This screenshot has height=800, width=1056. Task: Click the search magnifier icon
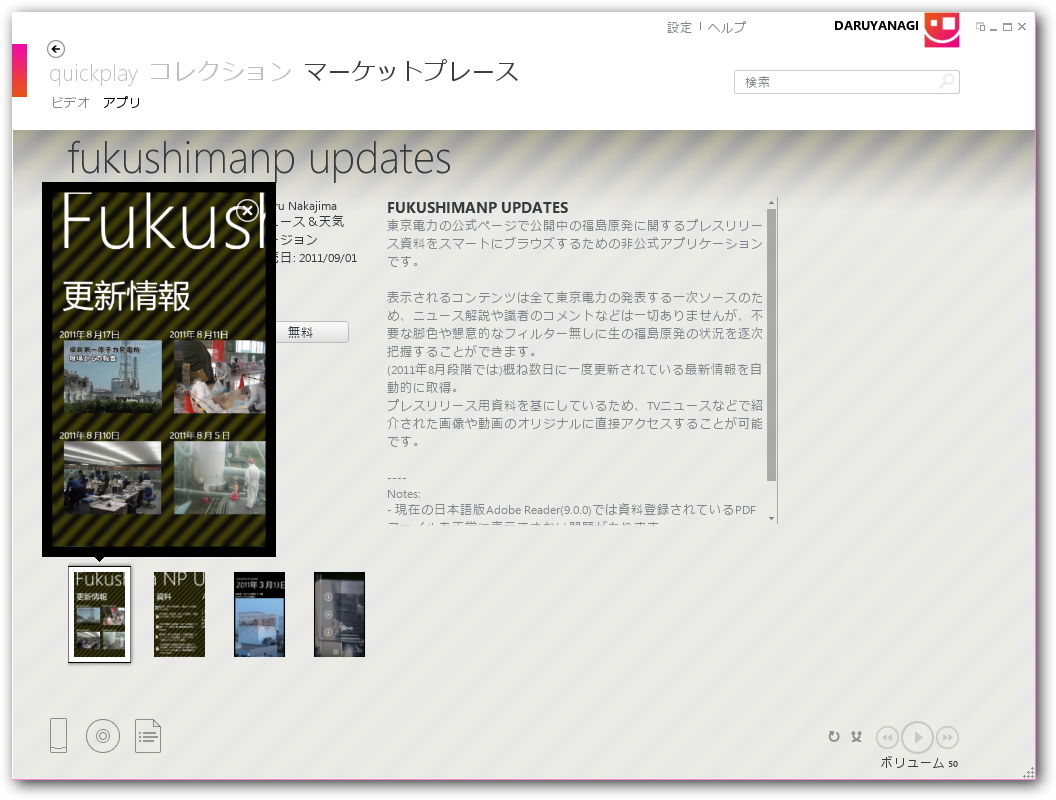(946, 81)
